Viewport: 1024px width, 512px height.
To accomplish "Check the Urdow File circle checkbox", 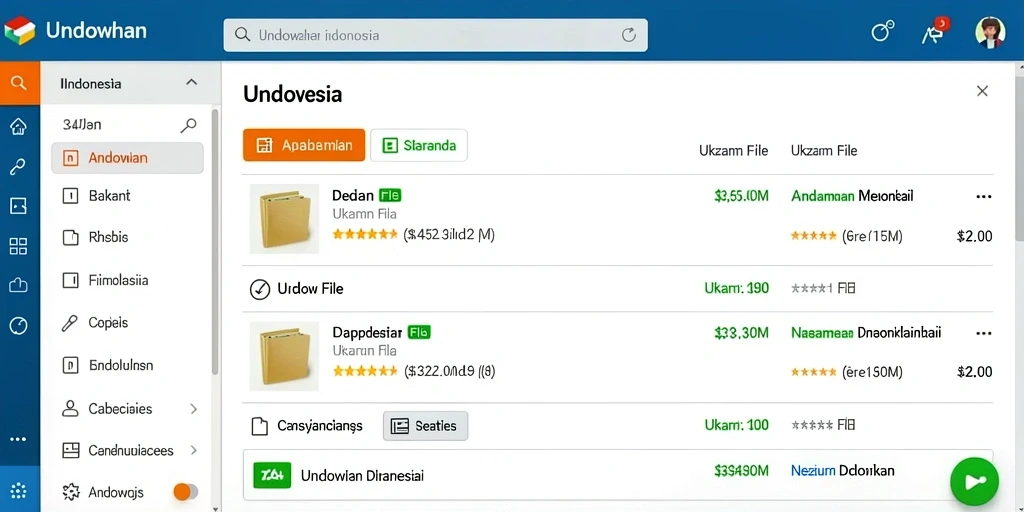I will tap(260, 289).
